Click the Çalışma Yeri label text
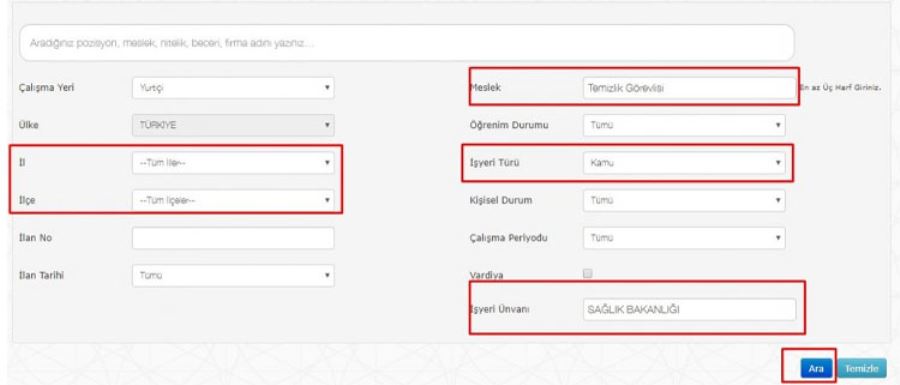 (x=46, y=88)
